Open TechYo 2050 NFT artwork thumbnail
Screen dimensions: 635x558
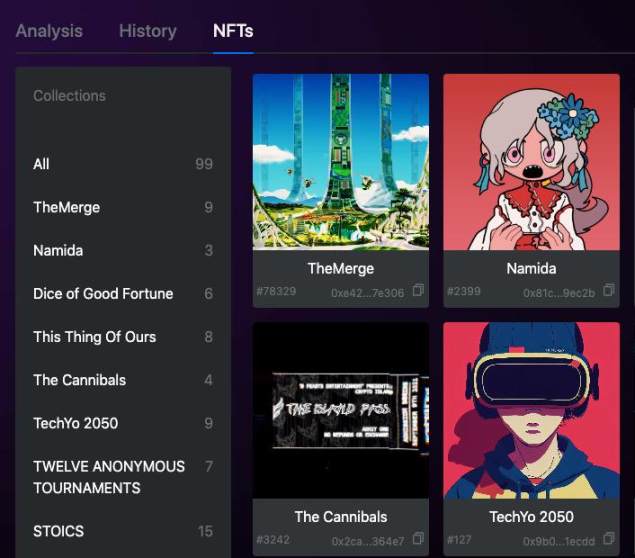click(x=531, y=410)
